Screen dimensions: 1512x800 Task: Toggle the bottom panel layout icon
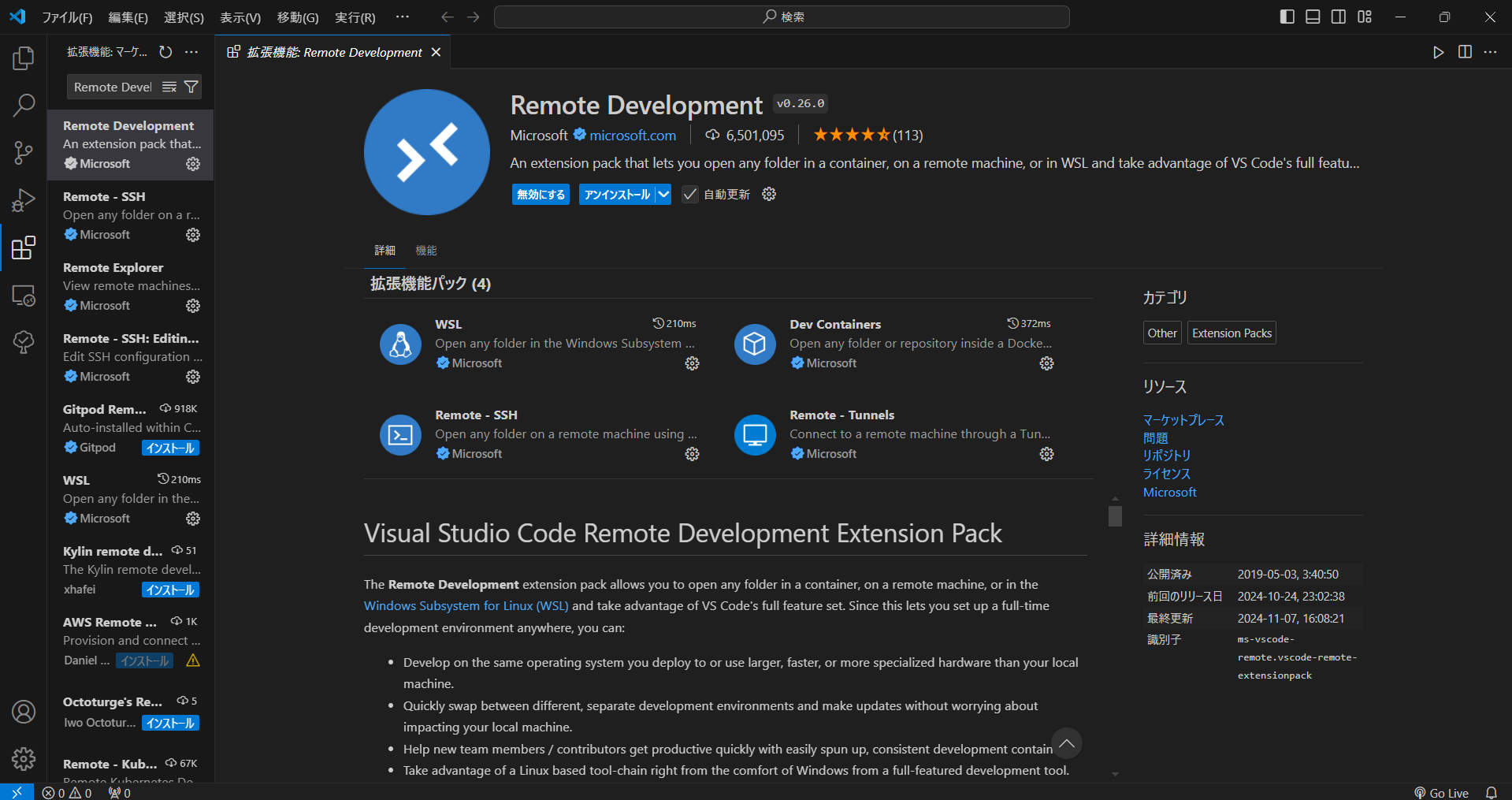coord(1313,17)
